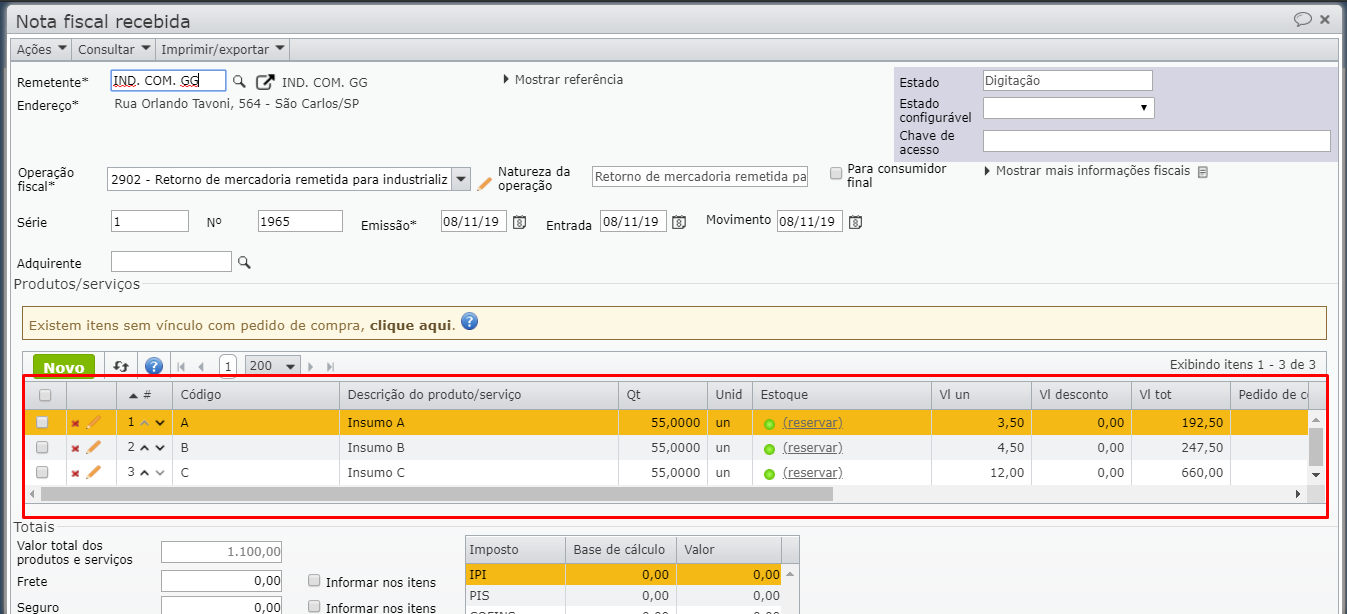The image size is (1347, 614).
Task: Move Insumo C row up
Action: click(144, 473)
